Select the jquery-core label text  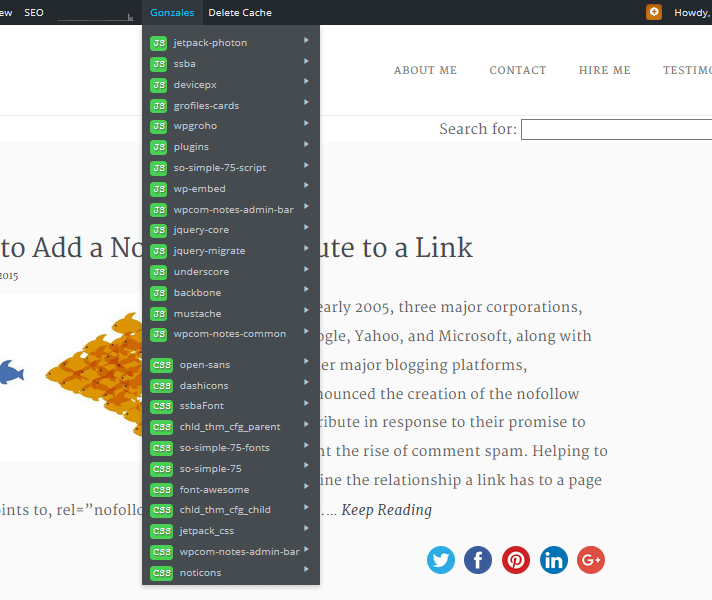click(x=201, y=230)
